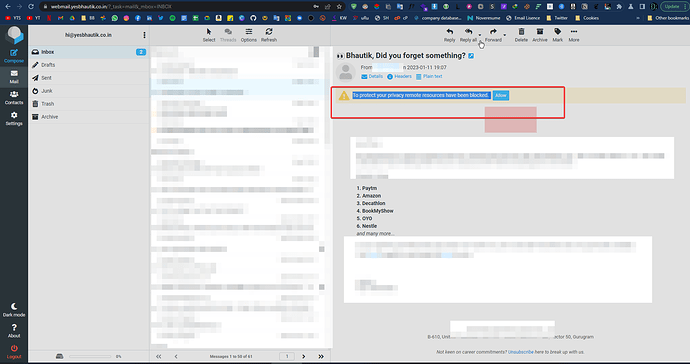Viewport: 690px width, 364px height.
Task: Open the Trash folder
Action: click(88, 104)
